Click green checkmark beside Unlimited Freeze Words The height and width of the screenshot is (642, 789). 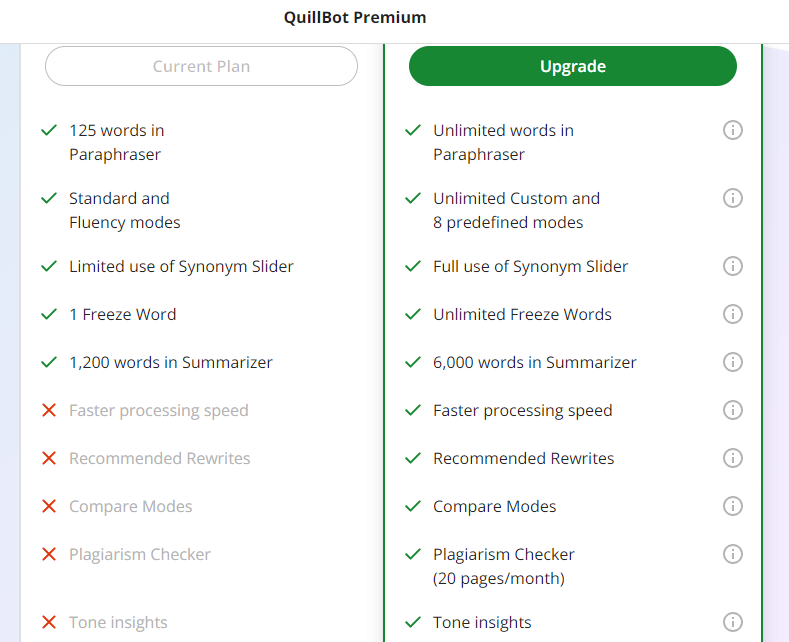[413, 314]
